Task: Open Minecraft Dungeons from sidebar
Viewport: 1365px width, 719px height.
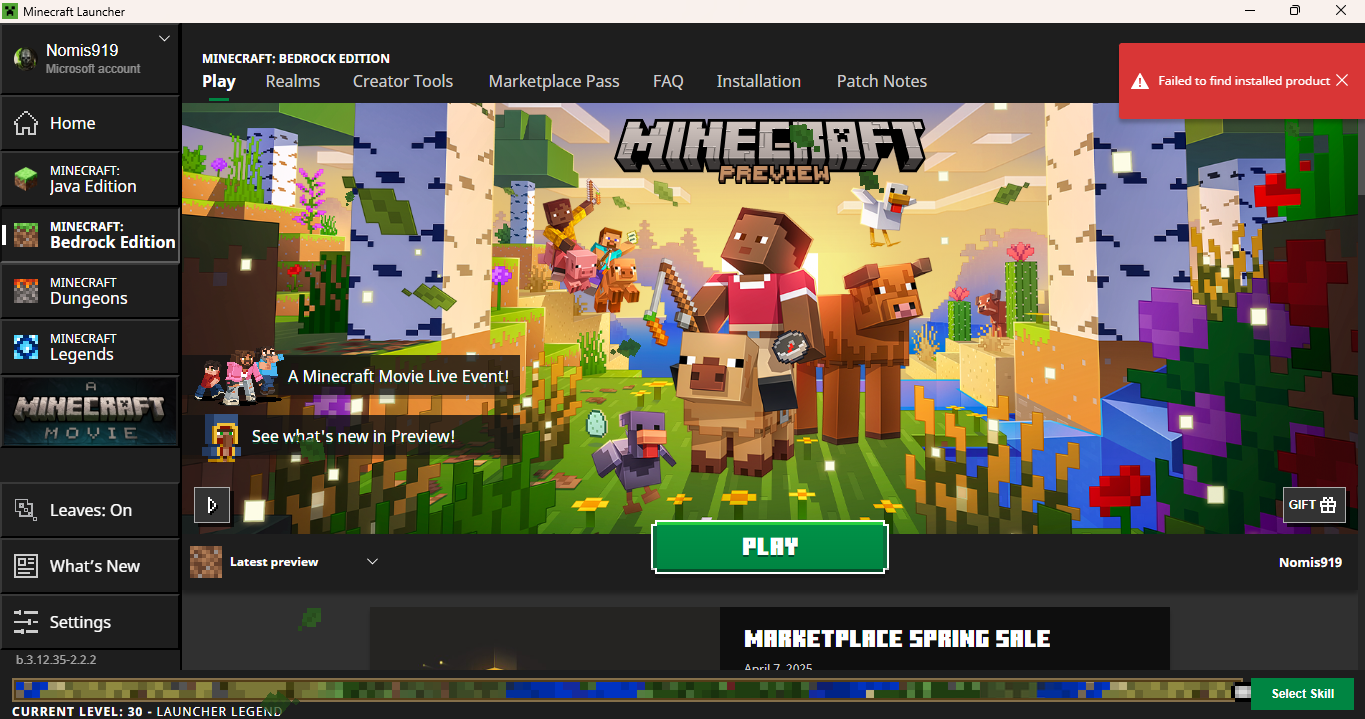Action: pos(90,291)
